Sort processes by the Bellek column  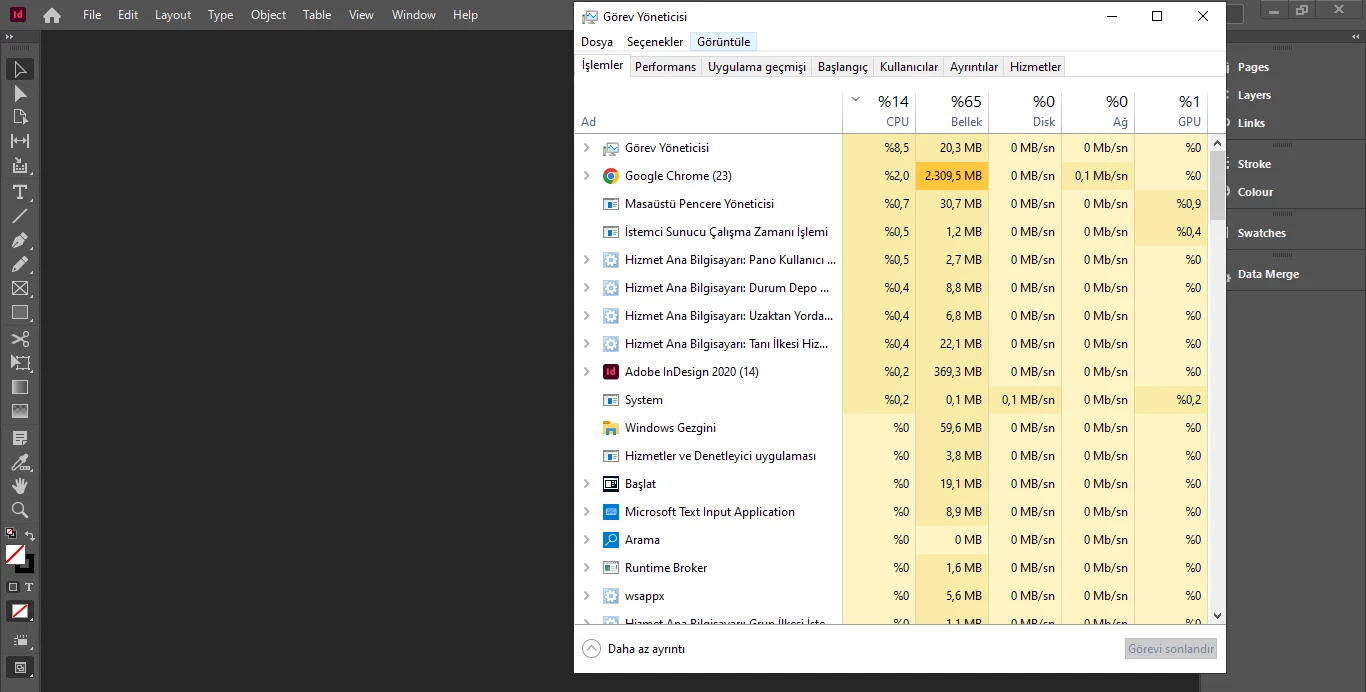point(952,111)
